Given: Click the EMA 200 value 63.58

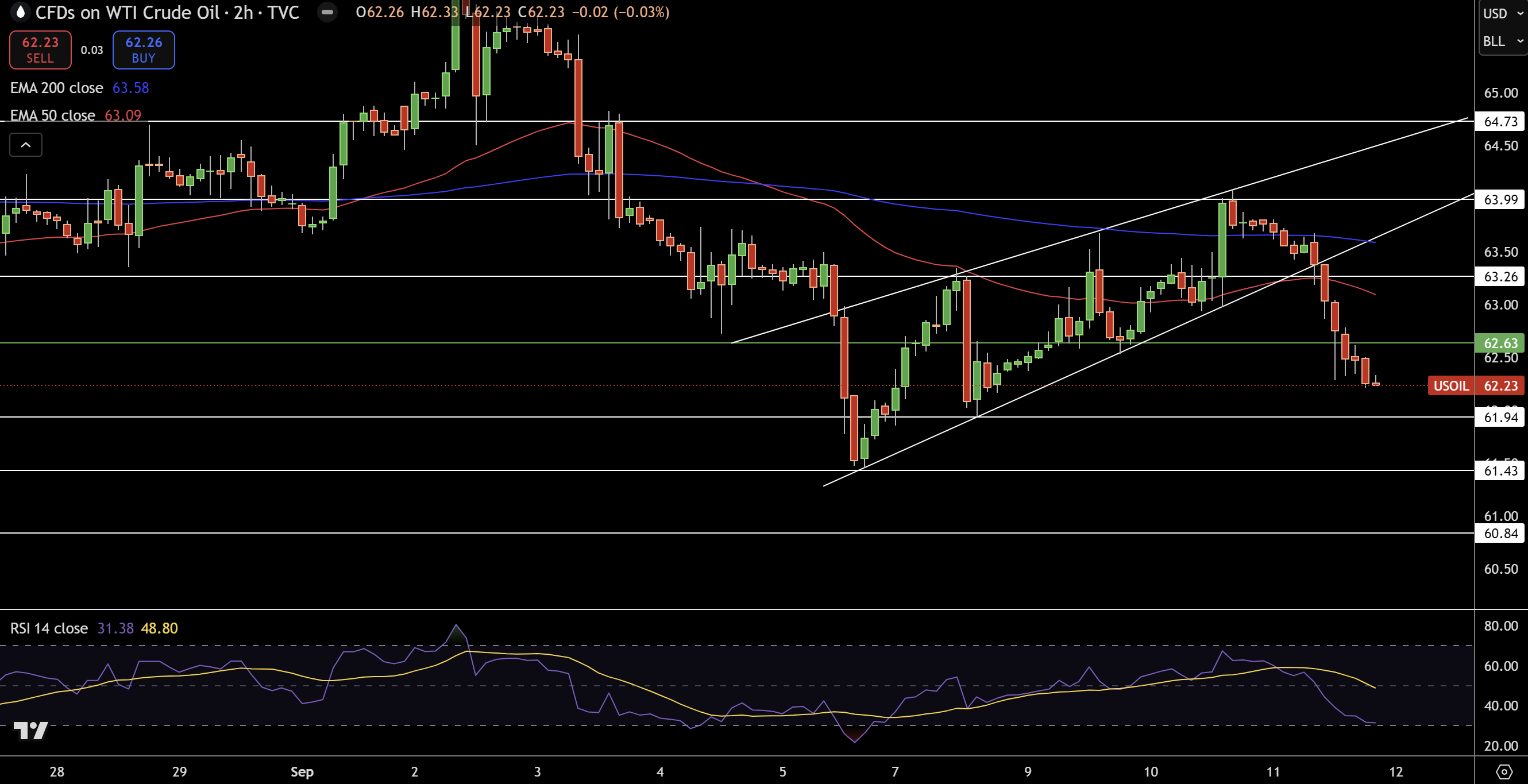Looking at the screenshot, I should [x=130, y=88].
